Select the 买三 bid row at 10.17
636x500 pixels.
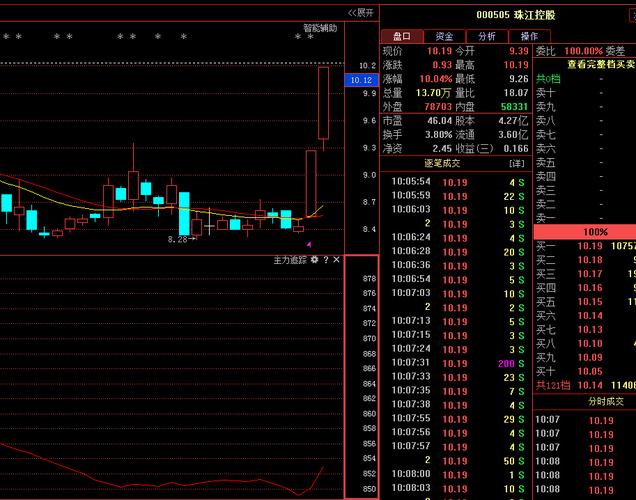[x=584, y=274]
